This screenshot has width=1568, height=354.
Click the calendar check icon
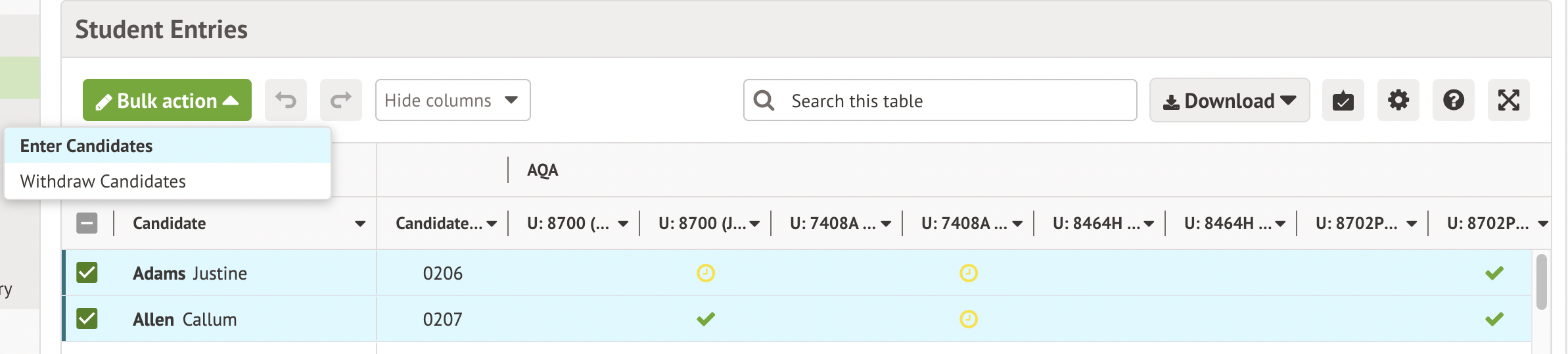1343,100
